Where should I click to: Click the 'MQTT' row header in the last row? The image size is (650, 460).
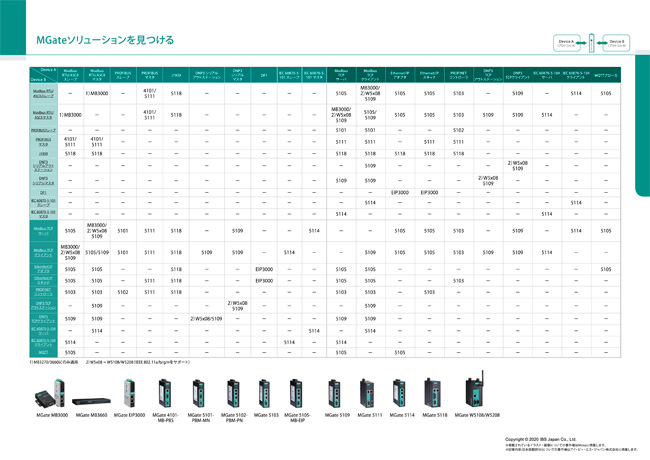coord(43,353)
